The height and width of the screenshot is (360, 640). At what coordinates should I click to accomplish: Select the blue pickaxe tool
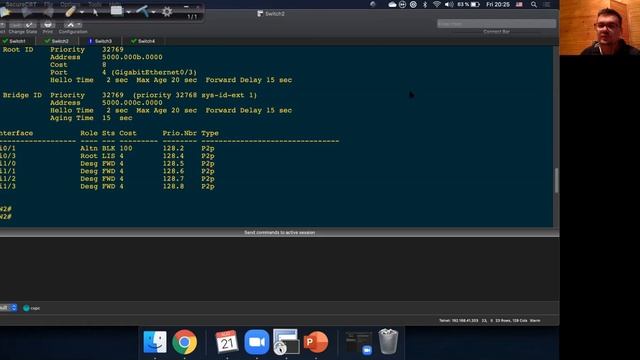142,11
